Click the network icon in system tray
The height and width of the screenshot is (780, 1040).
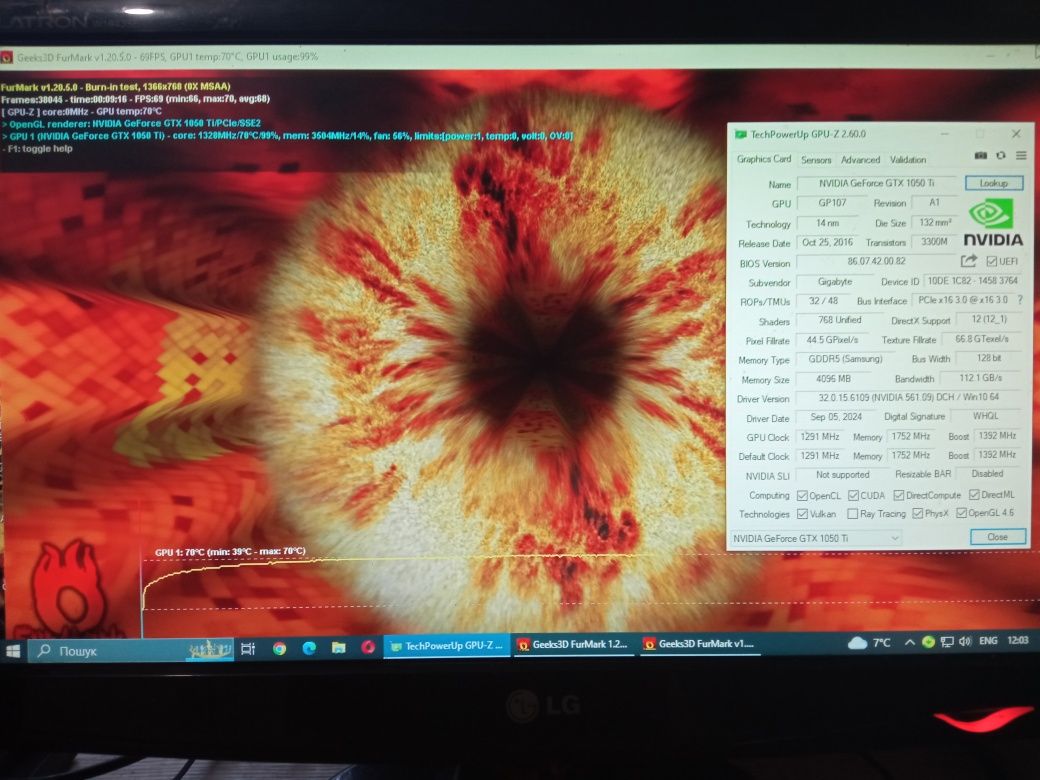coord(947,641)
